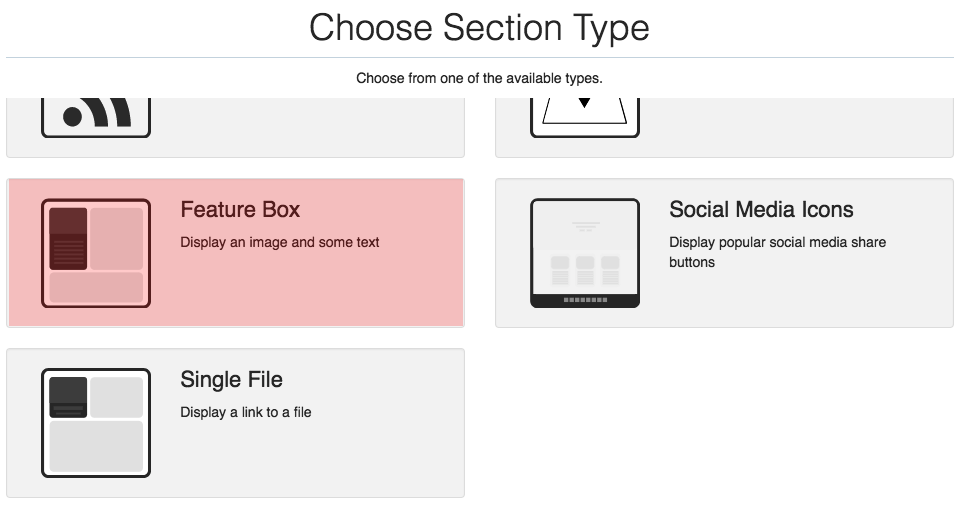The width and height of the screenshot is (962, 521).
Task: Click "Display a link to a file" description
Action: pos(246,412)
